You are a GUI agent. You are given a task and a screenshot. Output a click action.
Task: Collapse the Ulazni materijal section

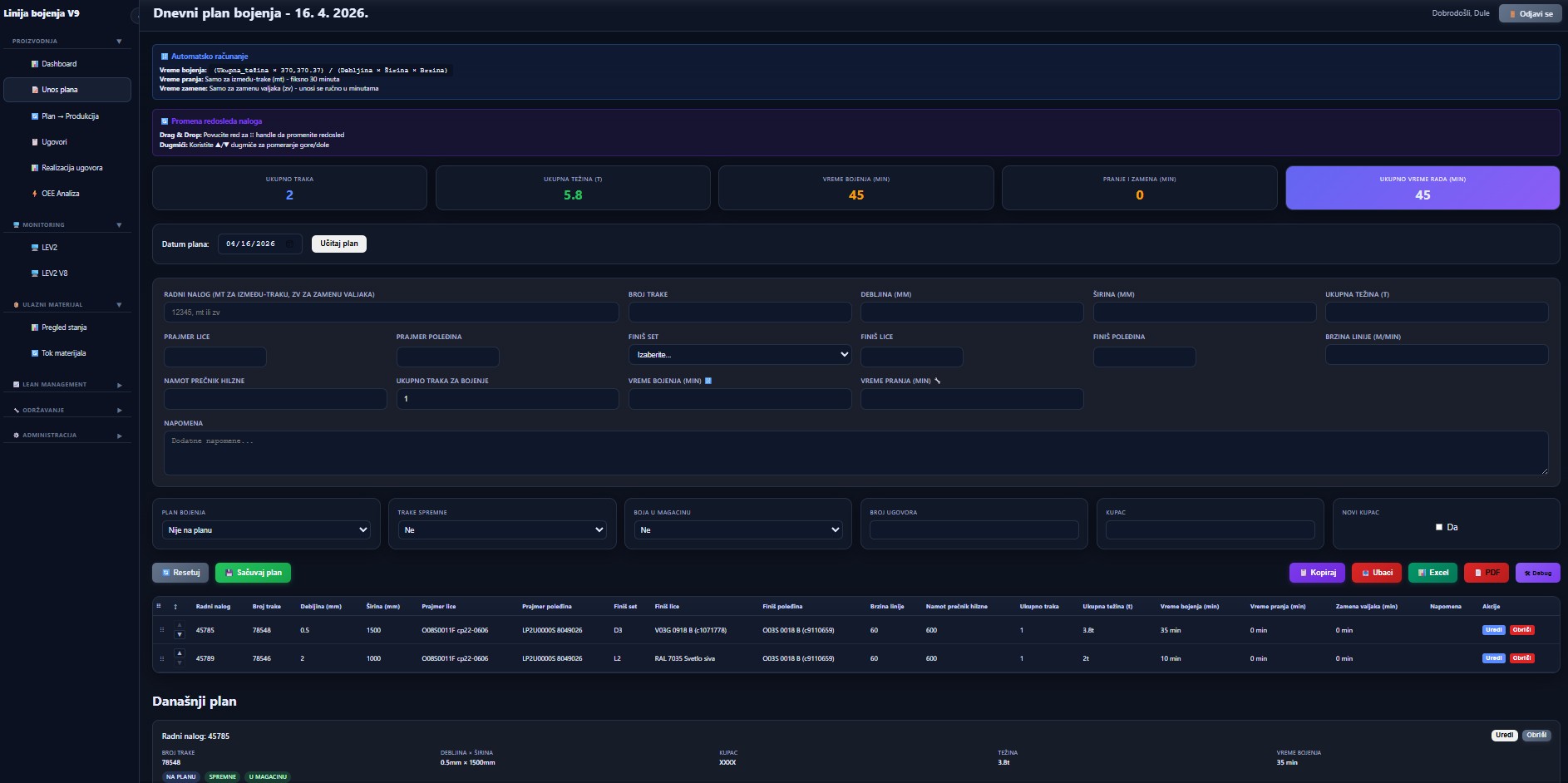coord(67,304)
